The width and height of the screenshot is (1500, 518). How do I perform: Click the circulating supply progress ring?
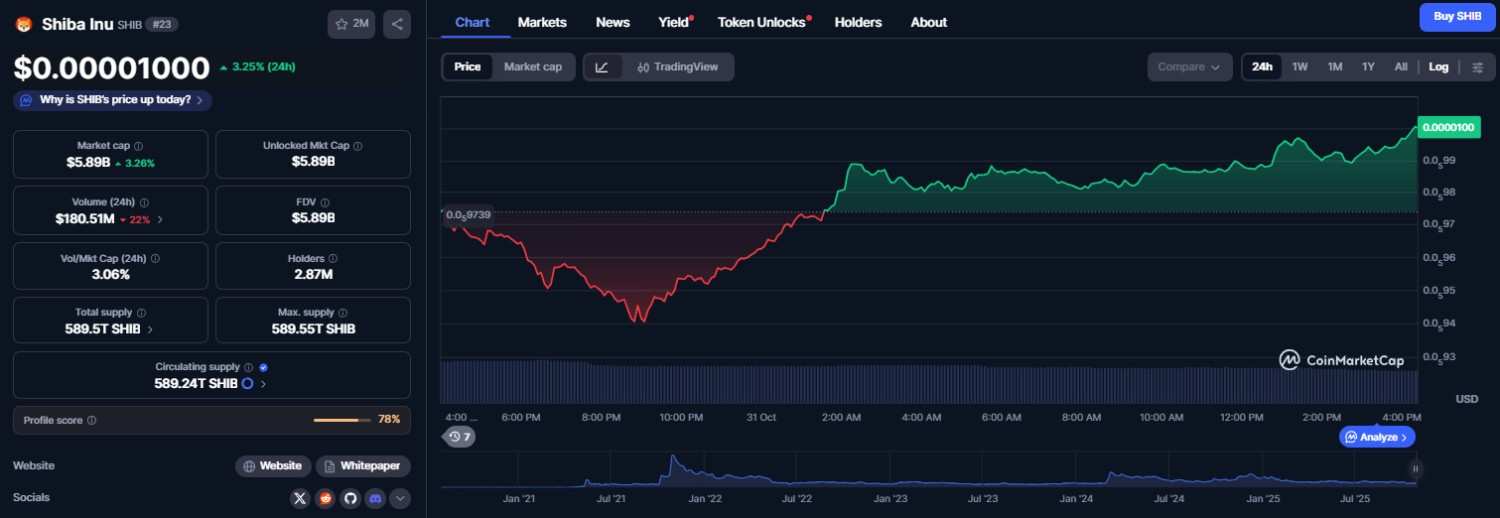(x=248, y=383)
